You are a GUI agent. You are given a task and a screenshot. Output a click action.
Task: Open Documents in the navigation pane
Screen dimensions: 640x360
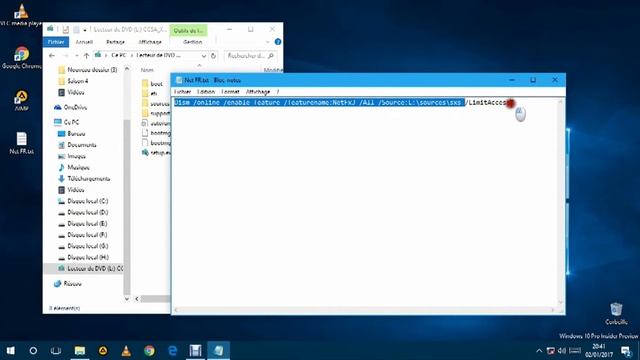click(x=77, y=145)
